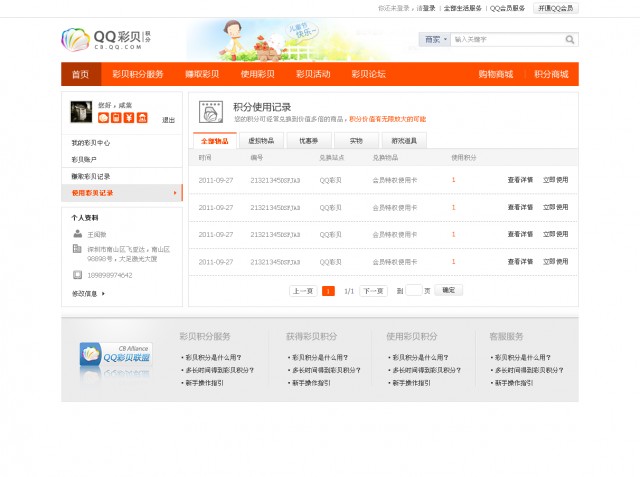This screenshot has width=640, height=477.
Task: Click the user avatar photo
Action: pos(81,112)
